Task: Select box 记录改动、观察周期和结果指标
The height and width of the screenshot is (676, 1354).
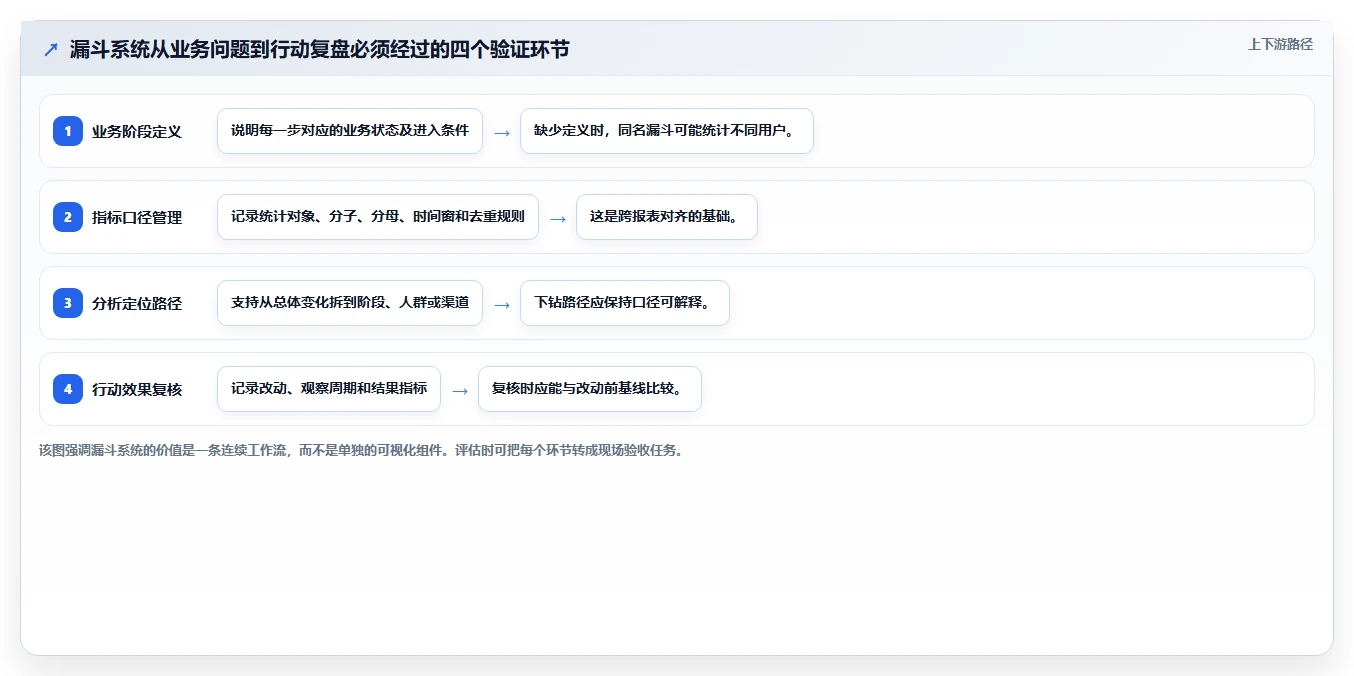Action: 329,389
